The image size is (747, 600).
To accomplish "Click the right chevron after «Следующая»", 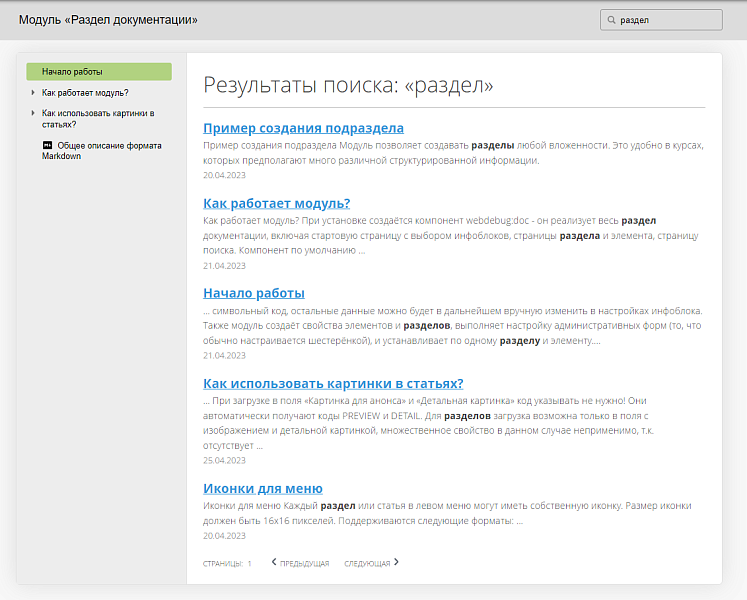I will [x=396, y=562].
